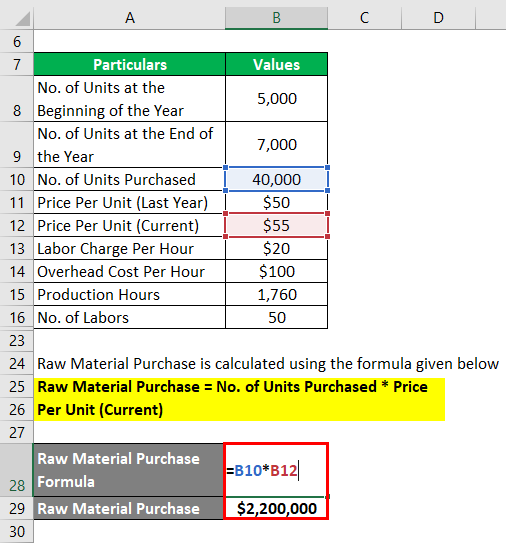Select row 8 header
Image resolution: width=506 pixels, height=543 pixels.
coord(17,99)
